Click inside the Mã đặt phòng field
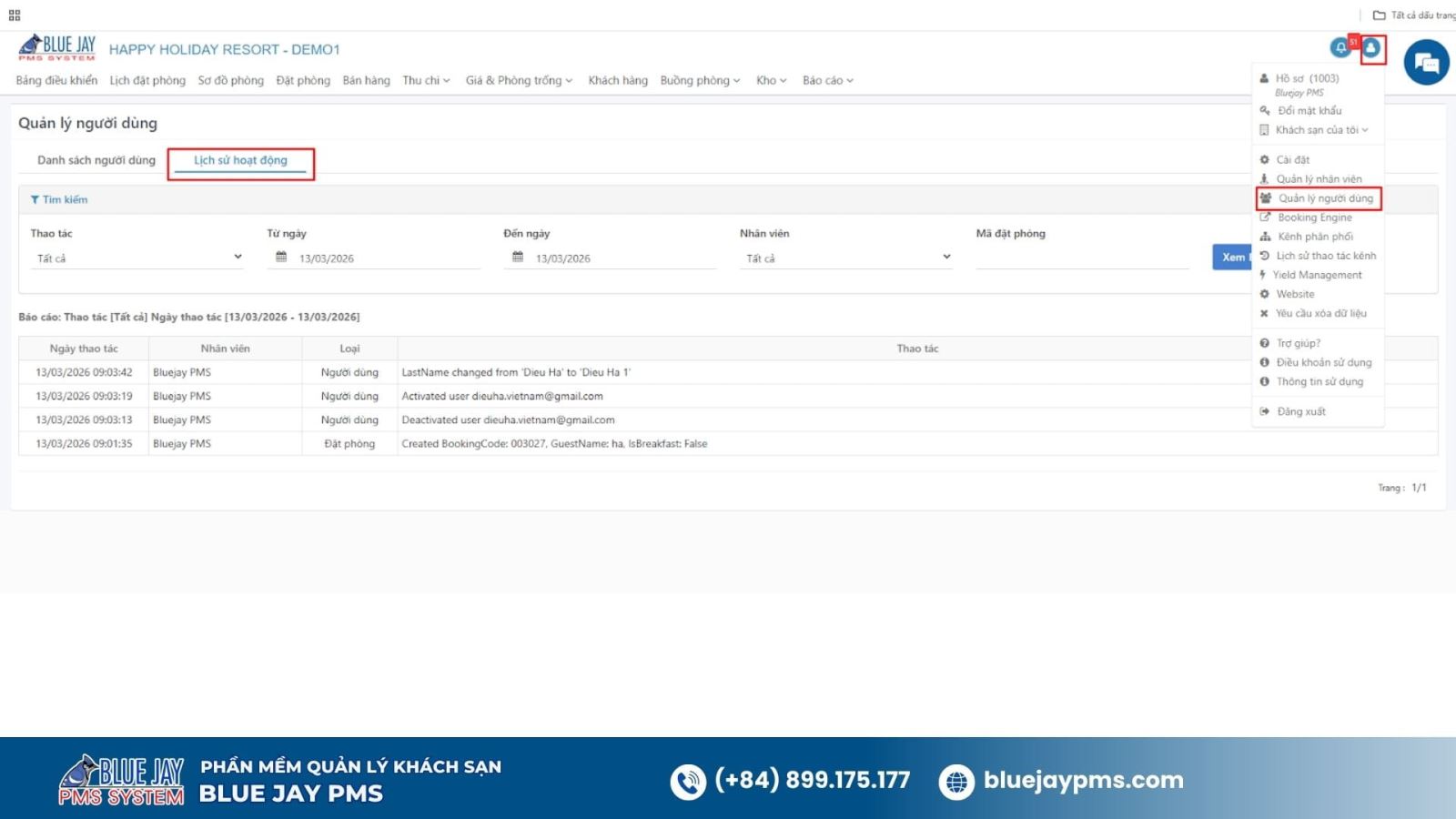 click(1082, 258)
